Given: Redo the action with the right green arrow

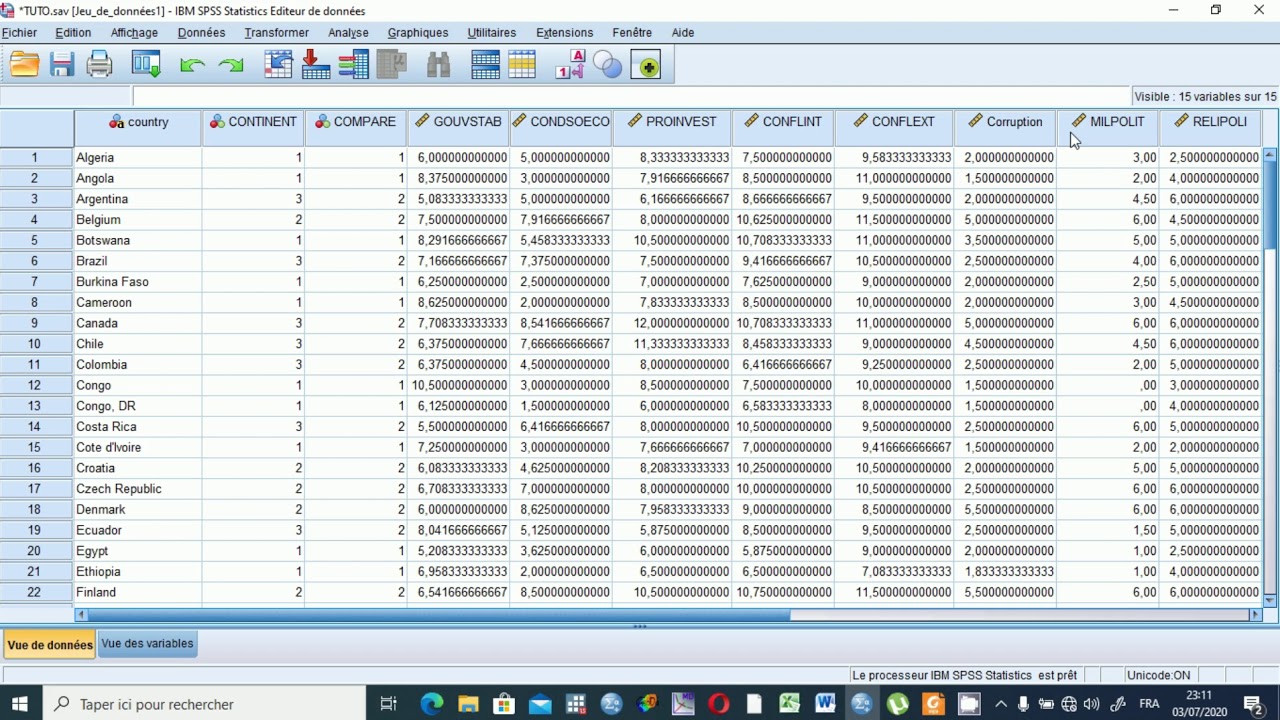Looking at the screenshot, I should click(231, 65).
